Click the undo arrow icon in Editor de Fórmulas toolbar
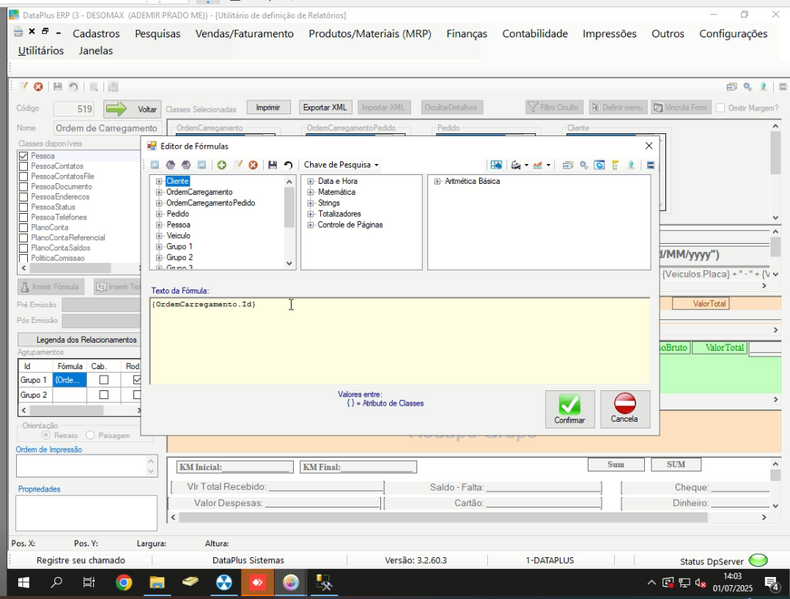The height and width of the screenshot is (599, 790). click(x=288, y=165)
